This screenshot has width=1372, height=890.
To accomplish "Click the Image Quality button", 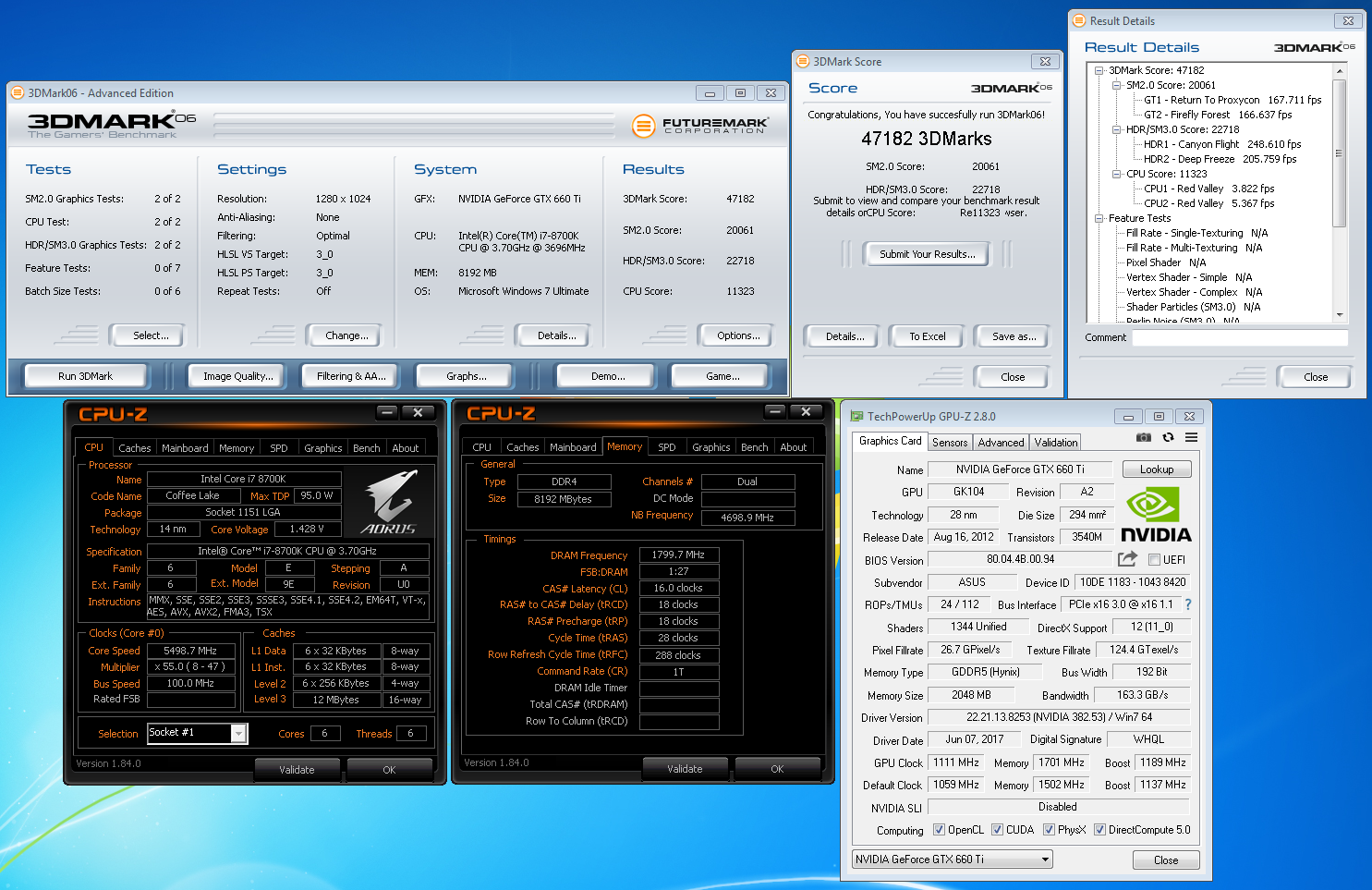I will pyautogui.click(x=238, y=376).
